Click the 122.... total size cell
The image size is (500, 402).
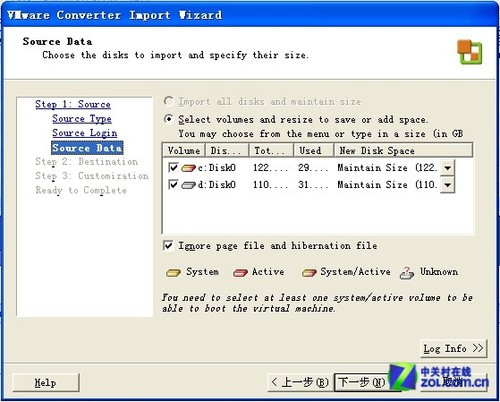tap(270, 168)
